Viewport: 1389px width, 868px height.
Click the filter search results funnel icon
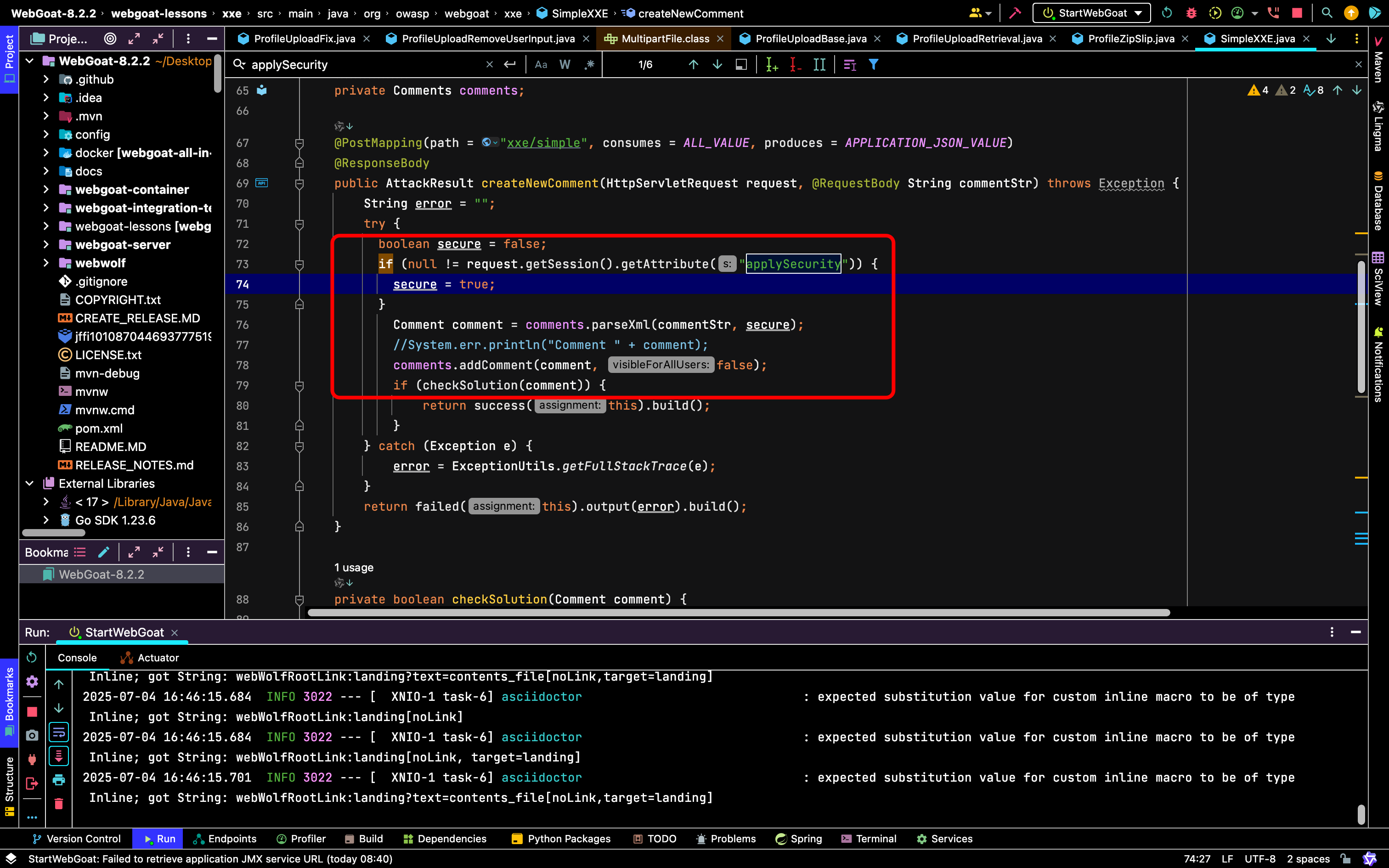(874, 65)
